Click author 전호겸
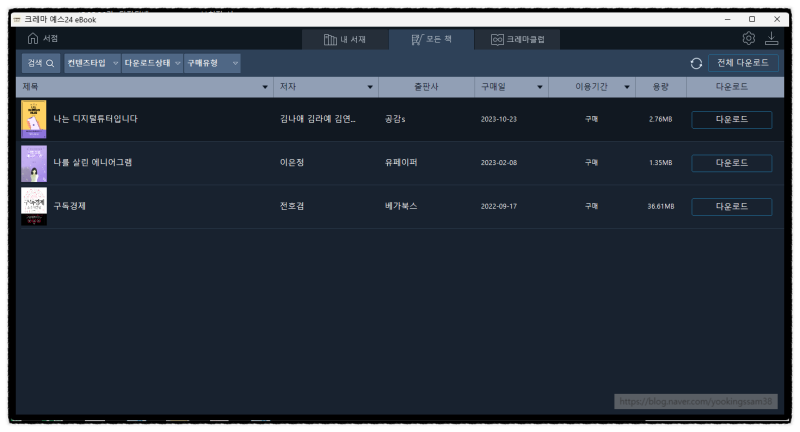This screenshot has width=800, height=432. click(x=292, y=206)
